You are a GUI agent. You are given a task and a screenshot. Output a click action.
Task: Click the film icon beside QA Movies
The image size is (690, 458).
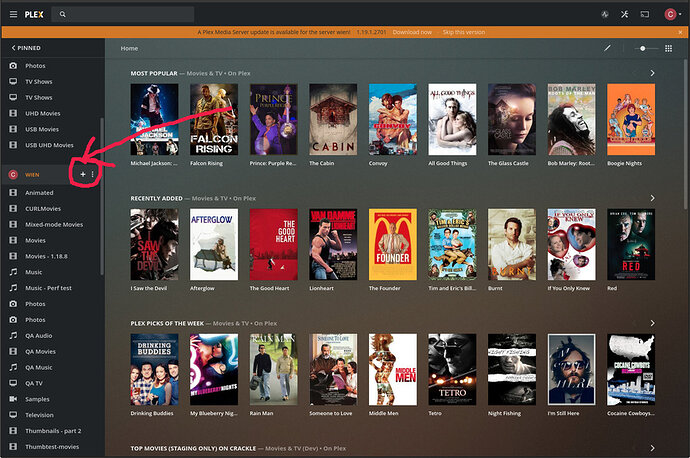(13, 351)
